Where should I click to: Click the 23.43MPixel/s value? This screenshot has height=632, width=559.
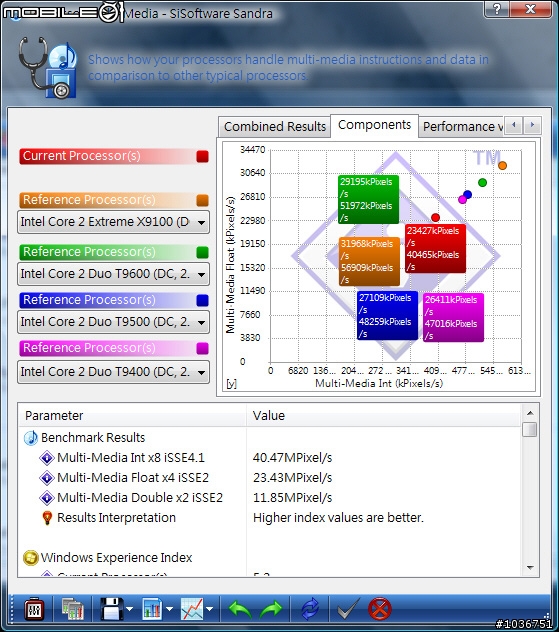pos(292,478)
